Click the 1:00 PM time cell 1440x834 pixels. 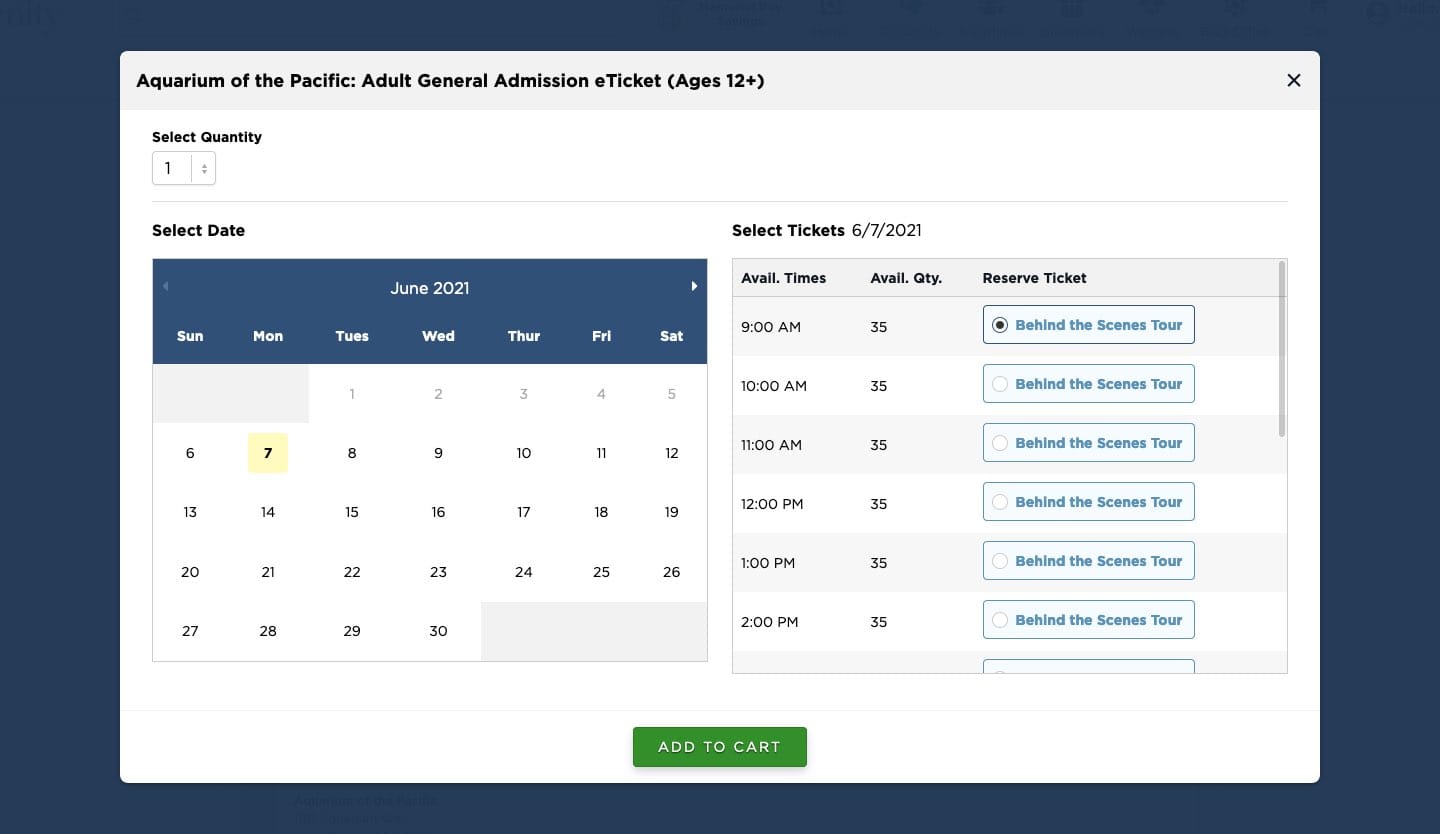[x=768, y=563]
